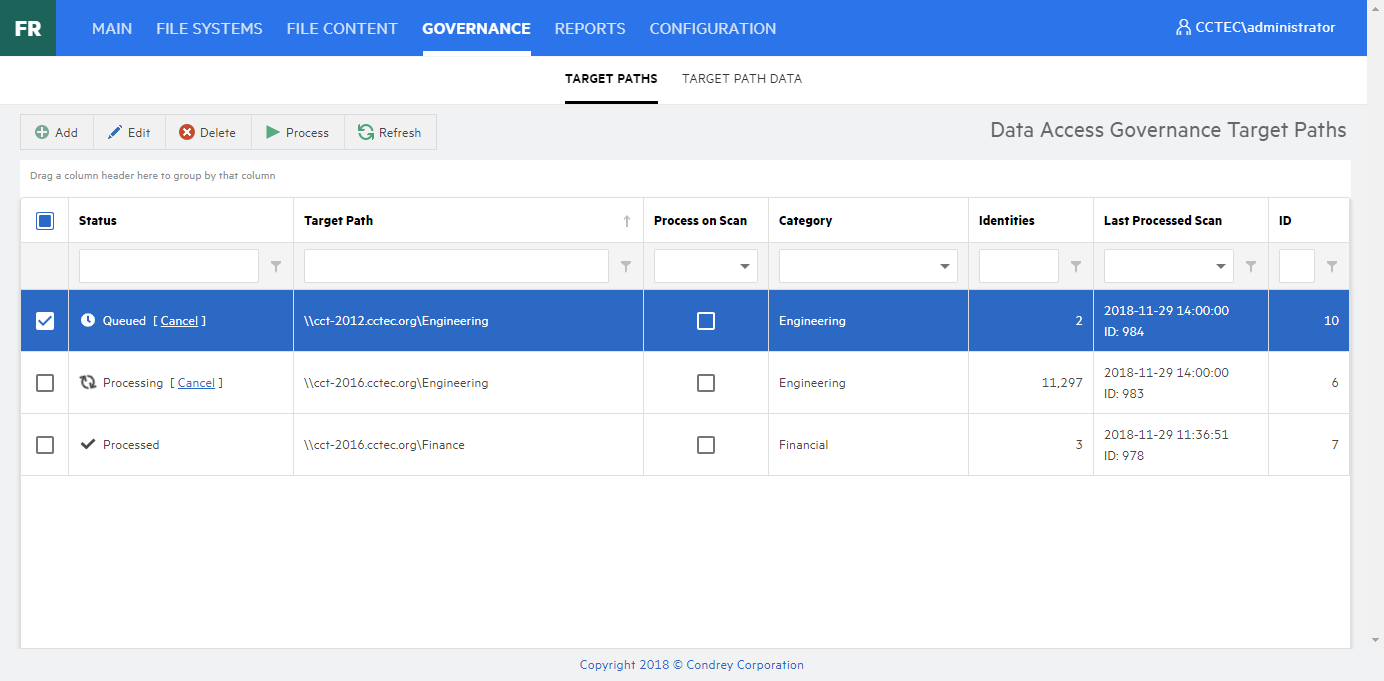The height and width of the screenshot is (681, 1384).
Task: Click the Target Path filter funnel icon
Action: point(626,266)
